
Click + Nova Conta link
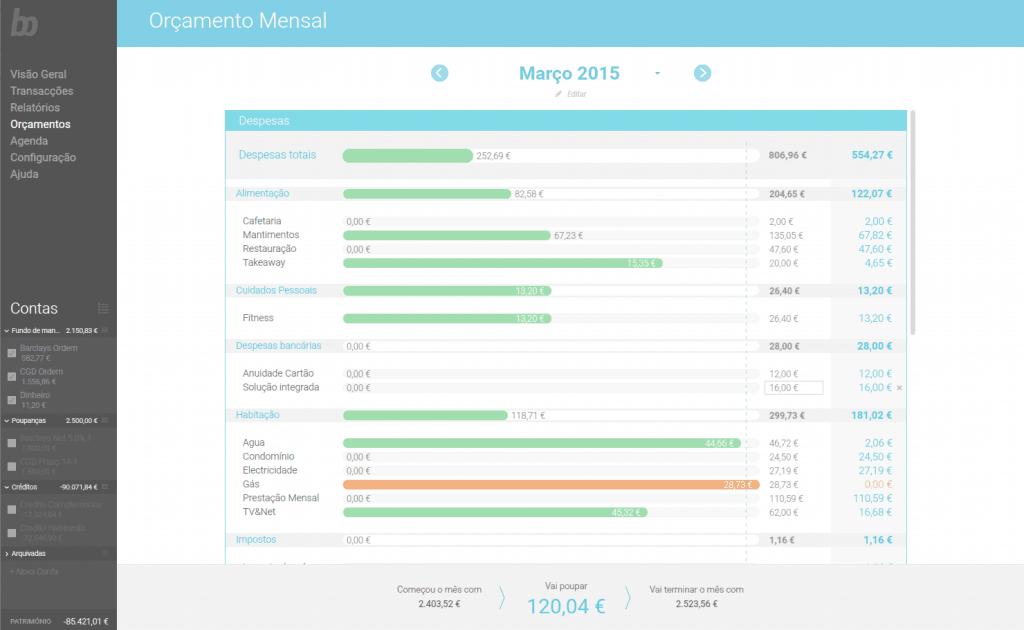(34, 572)
